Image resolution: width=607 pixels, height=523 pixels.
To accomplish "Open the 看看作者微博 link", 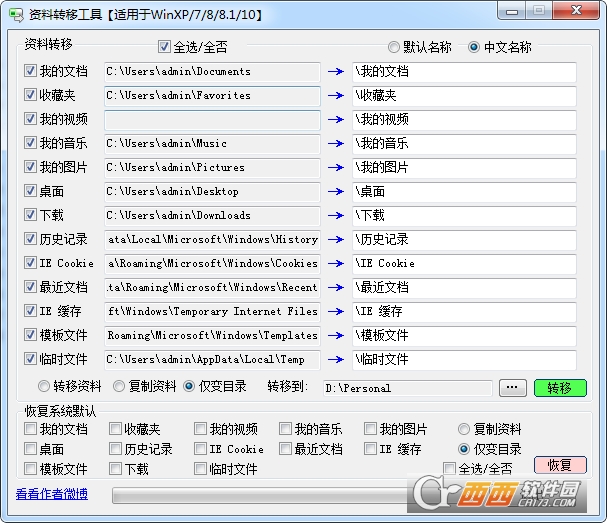I will coord(52,494).
